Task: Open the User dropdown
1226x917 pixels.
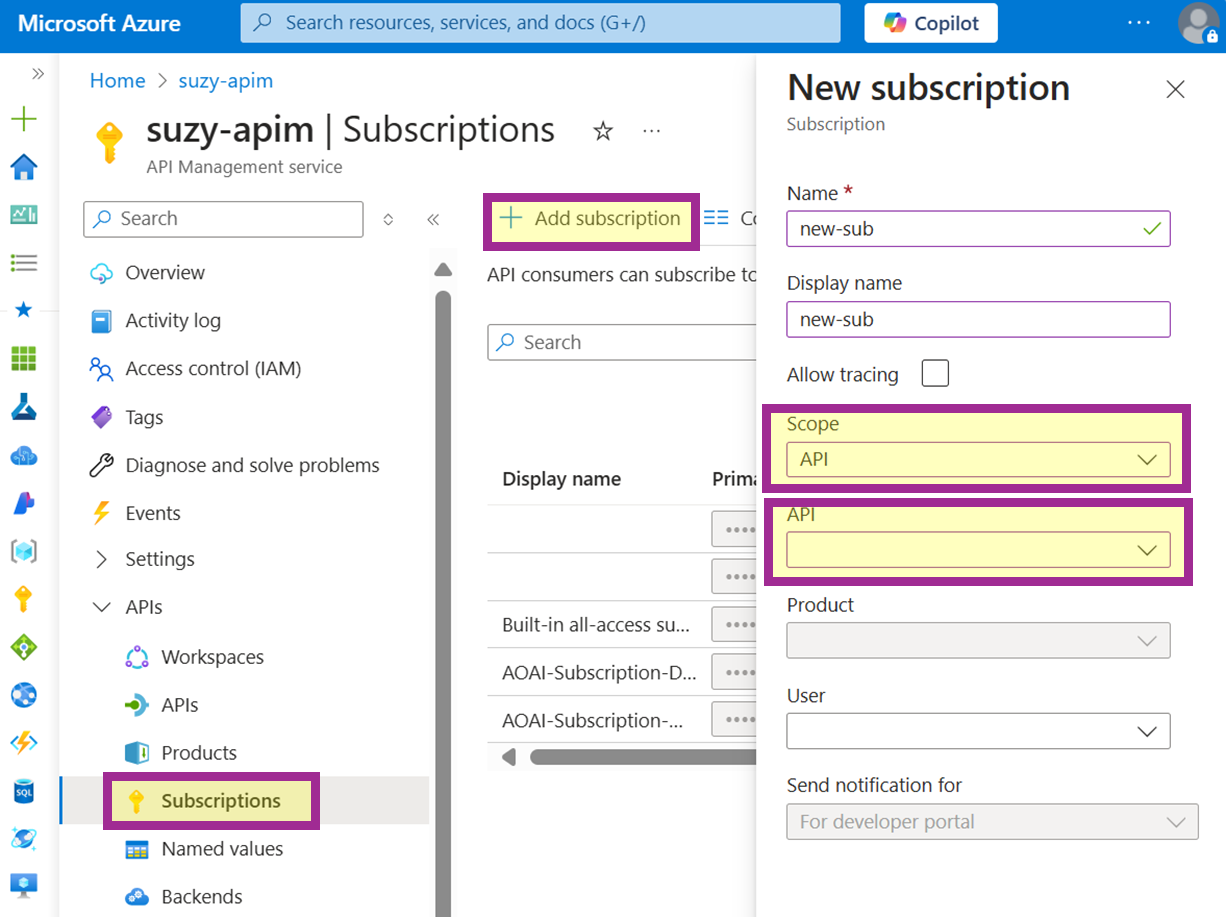Action: pyautogui.click(x=977, y=731)
